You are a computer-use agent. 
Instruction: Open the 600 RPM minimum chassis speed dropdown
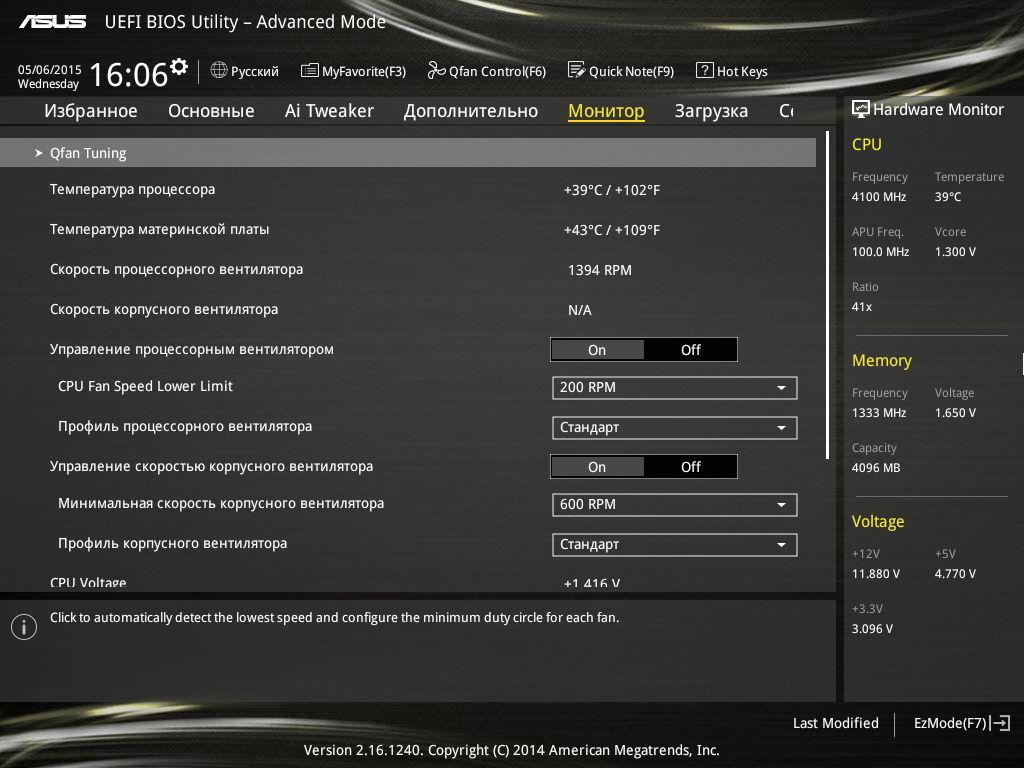(x=674, y=505)
